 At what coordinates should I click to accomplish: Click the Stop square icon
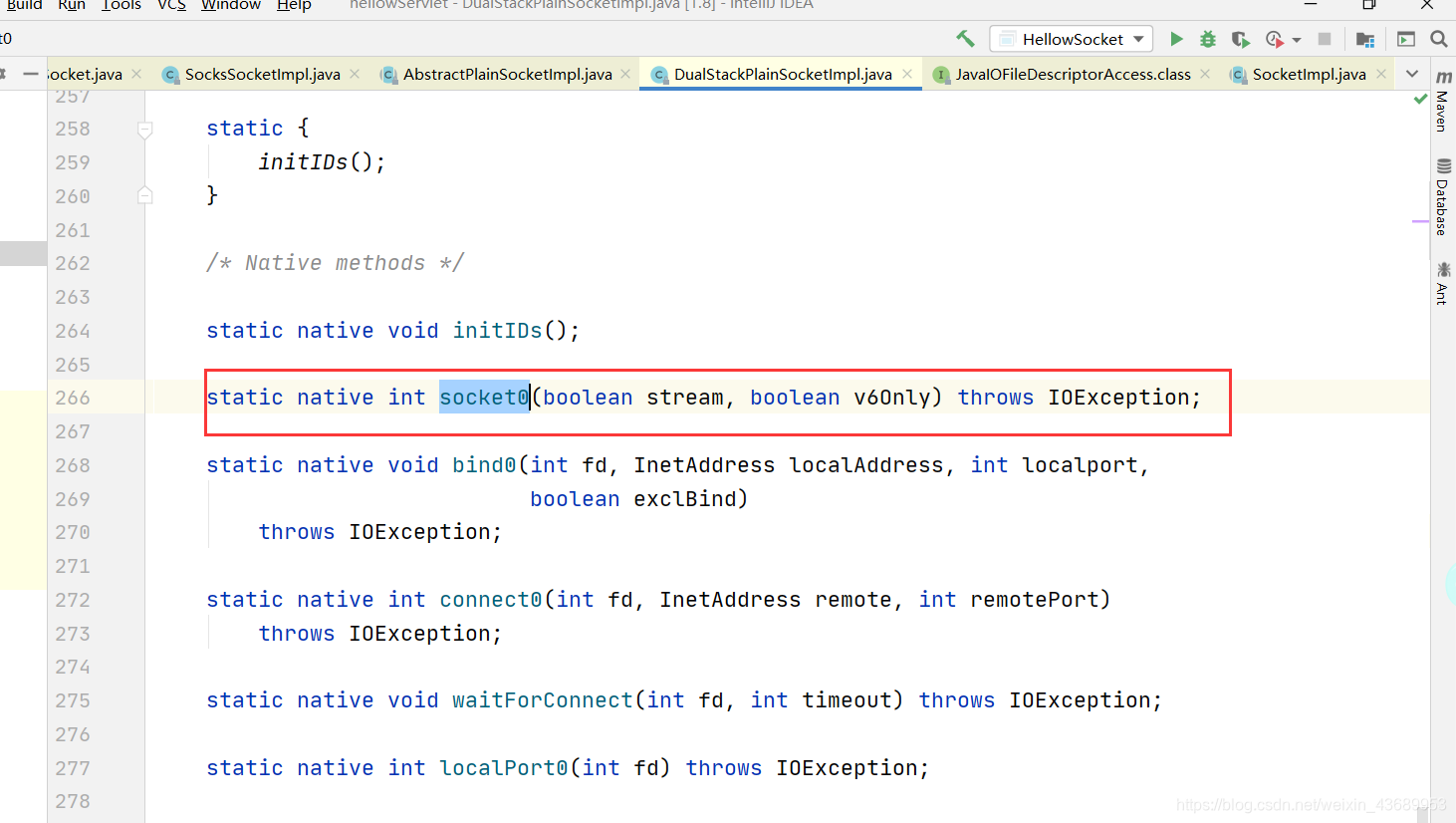coord(1325,39)
